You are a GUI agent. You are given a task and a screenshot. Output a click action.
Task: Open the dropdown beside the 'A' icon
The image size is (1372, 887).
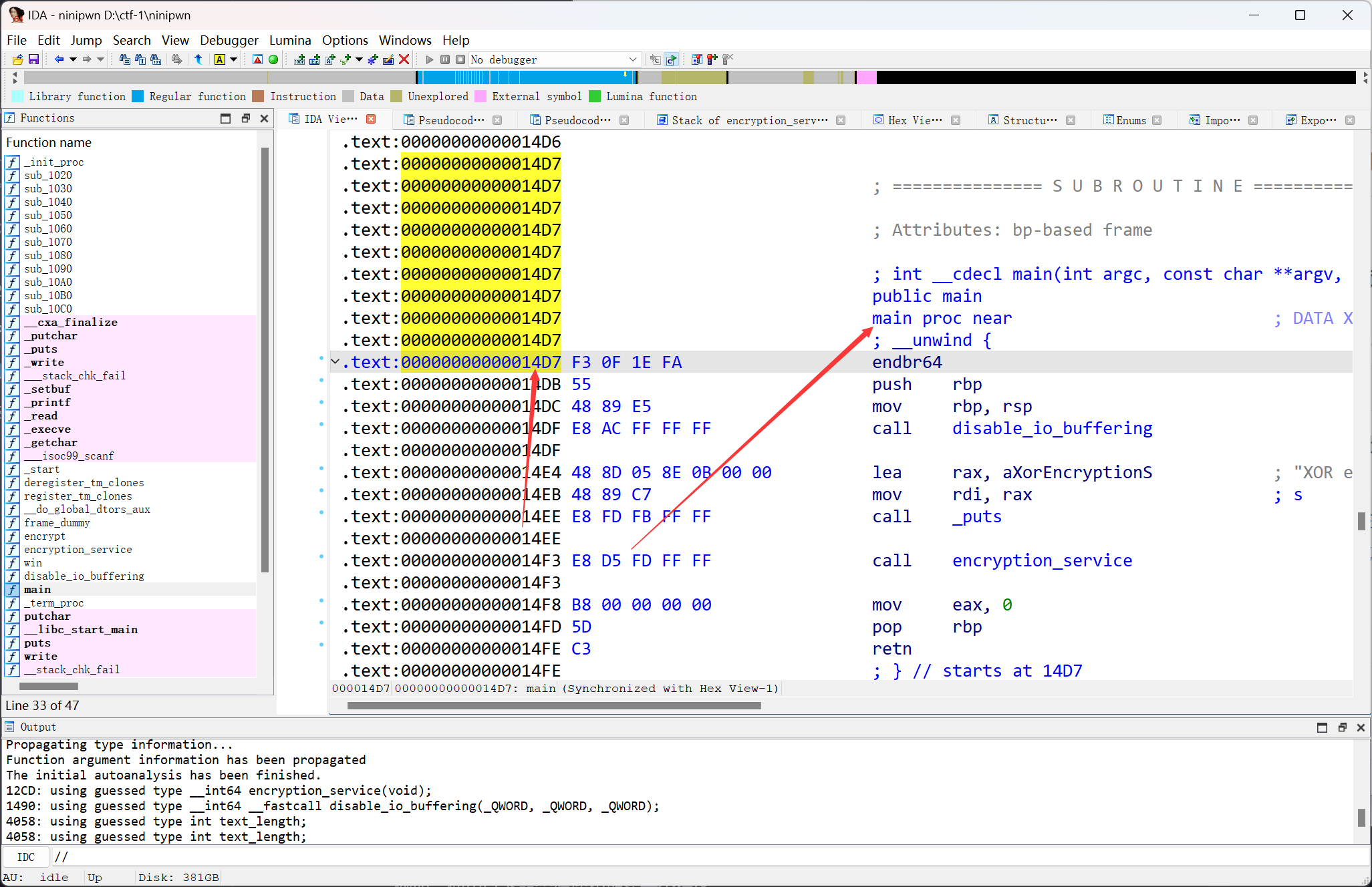click(233, 59)
